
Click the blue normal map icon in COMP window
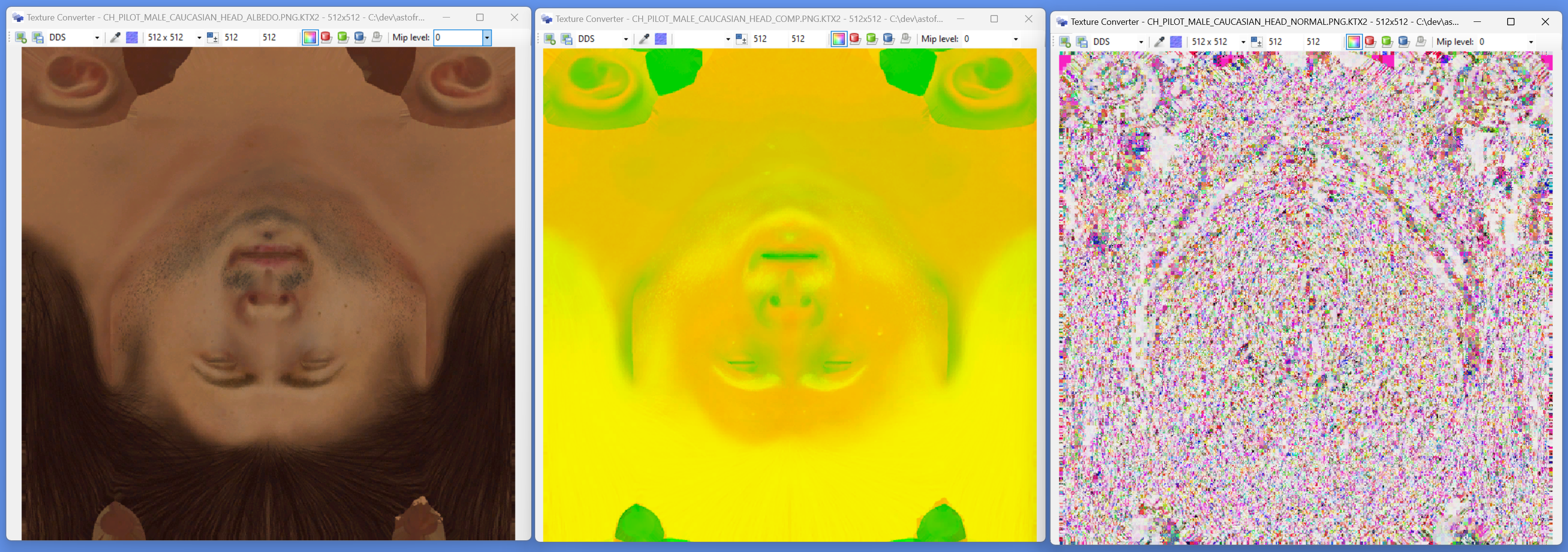pos(661,39)
